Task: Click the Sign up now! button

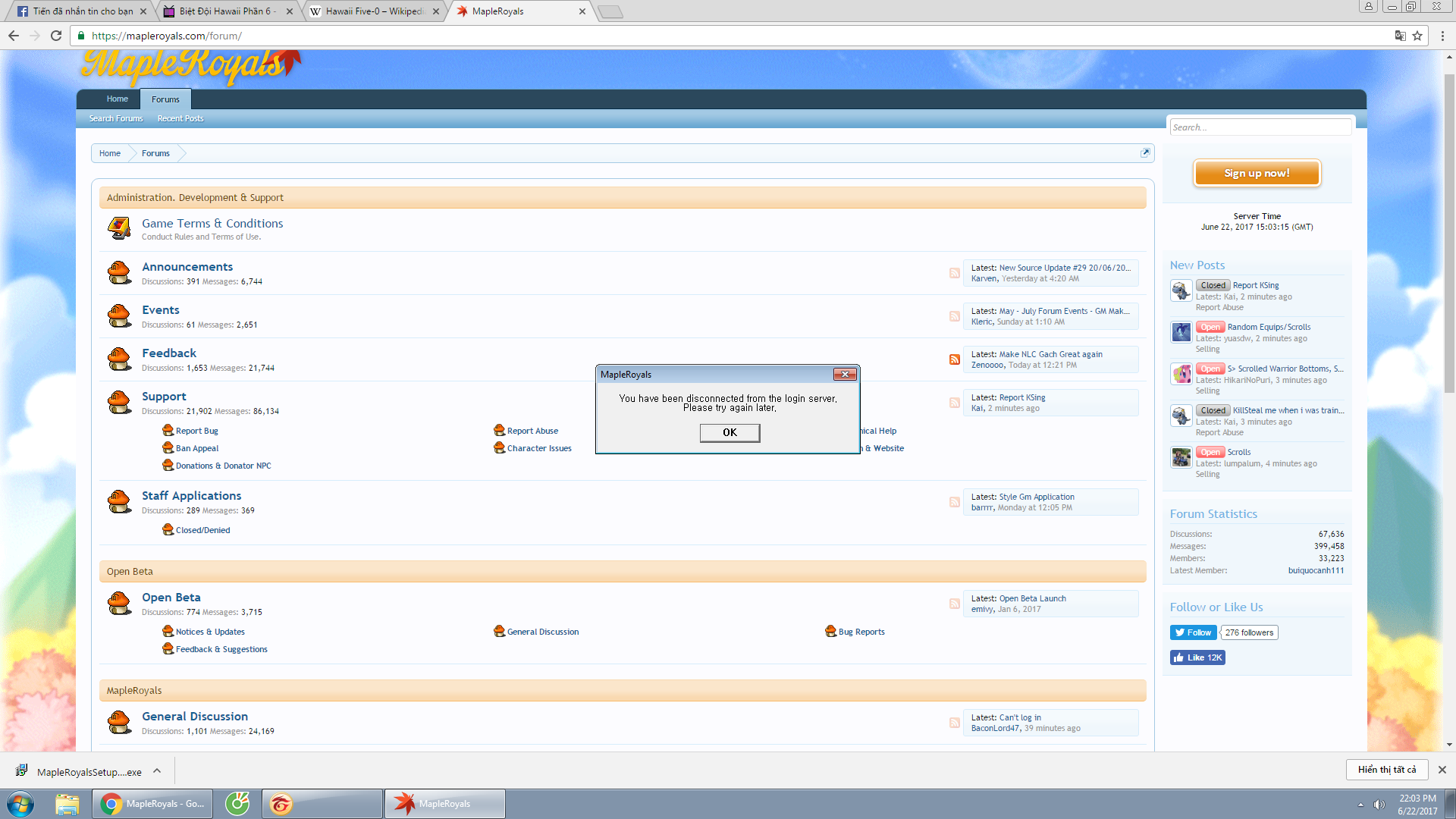Action: pos(1257,173)
